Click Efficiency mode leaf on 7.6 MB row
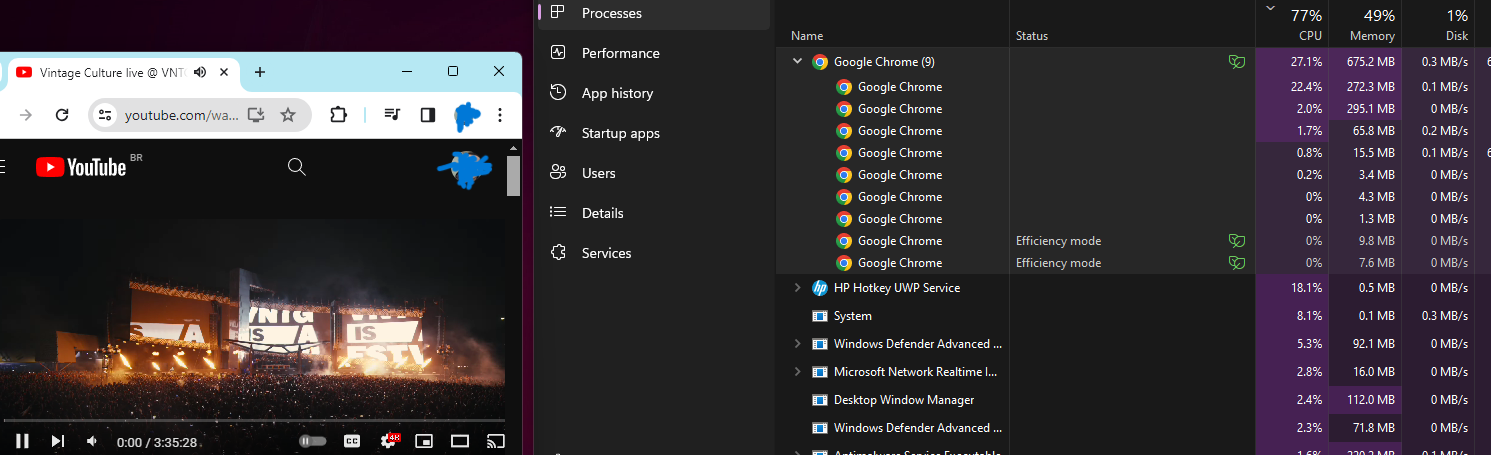Screen dimensions: 1491x455 [x=1237, y=263]
